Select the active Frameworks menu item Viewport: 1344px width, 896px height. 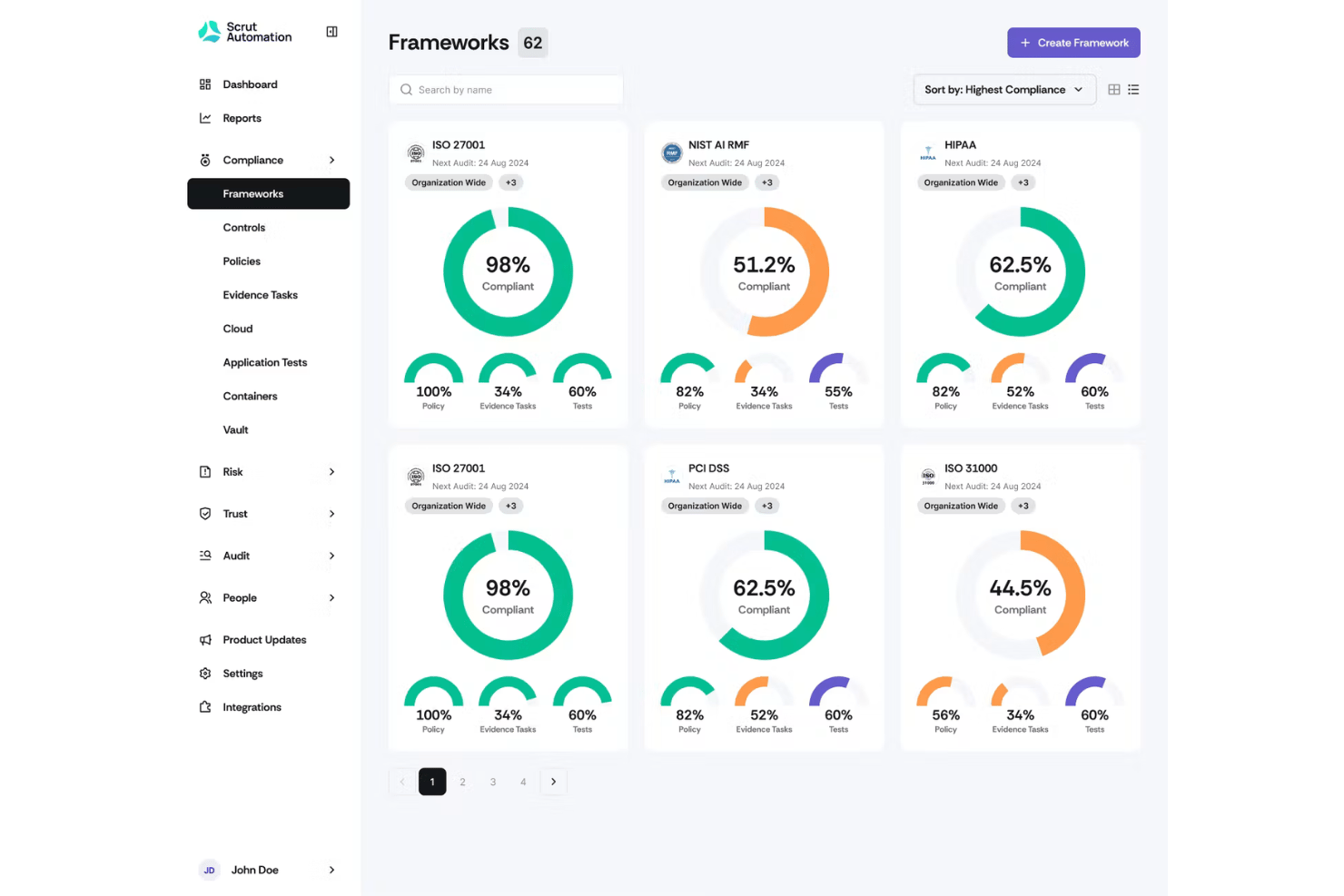click(x=268, y=194)
